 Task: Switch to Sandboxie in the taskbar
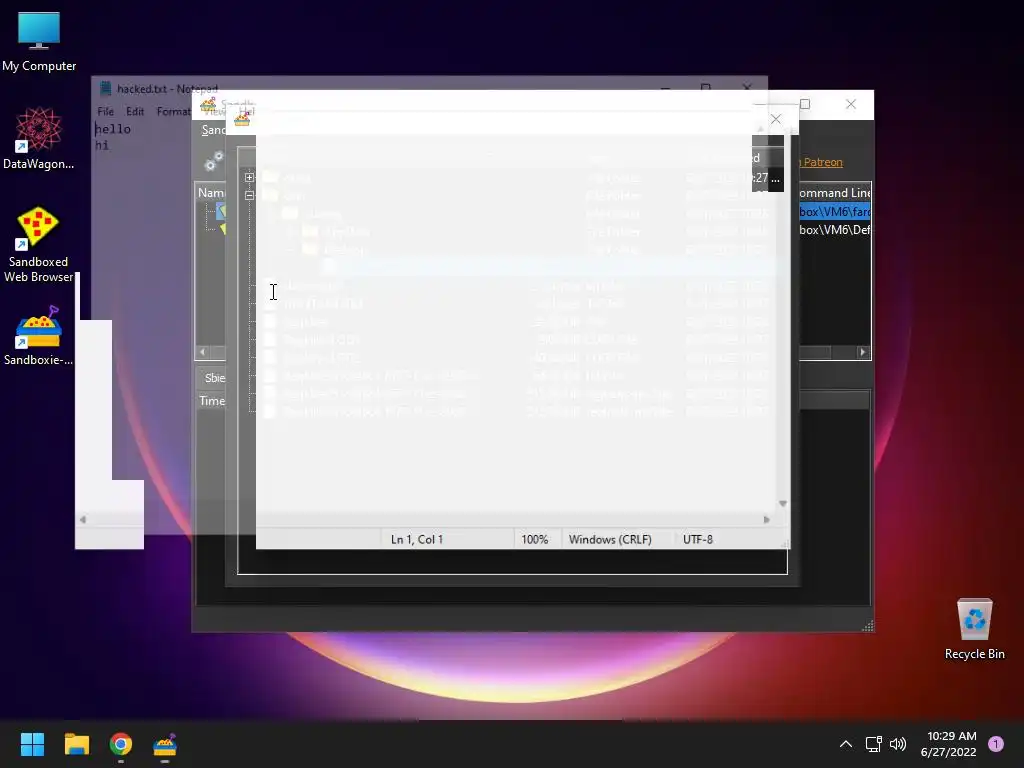click(165, 744)
